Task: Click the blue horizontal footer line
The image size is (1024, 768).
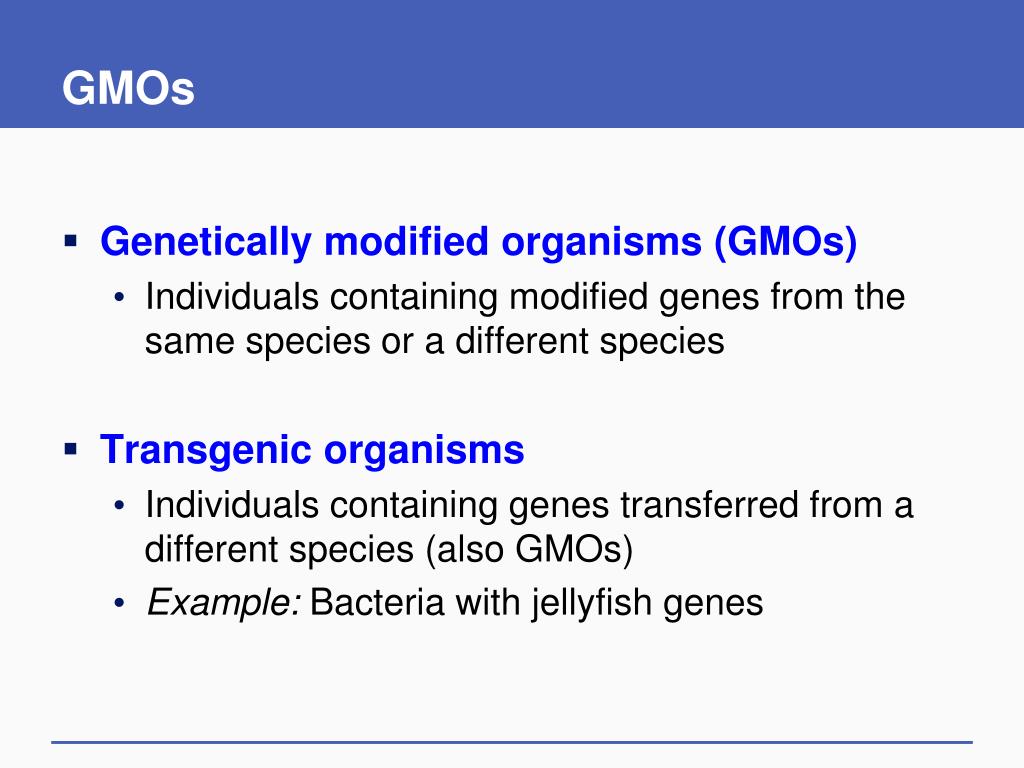Action: tap(512, 742)
